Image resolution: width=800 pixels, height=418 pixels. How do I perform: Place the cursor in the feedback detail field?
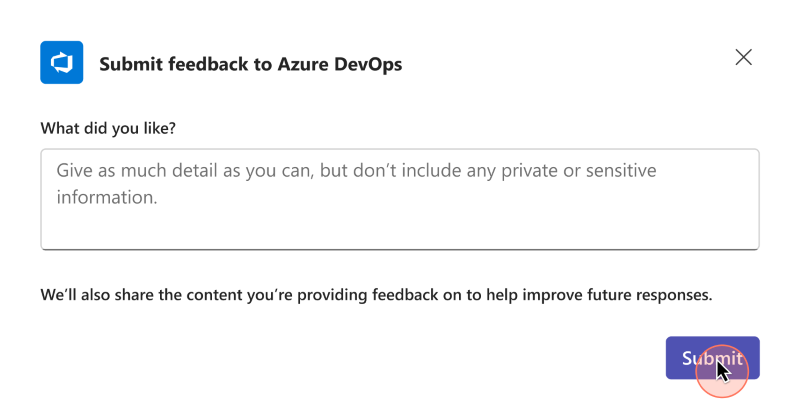coord(400,199)
